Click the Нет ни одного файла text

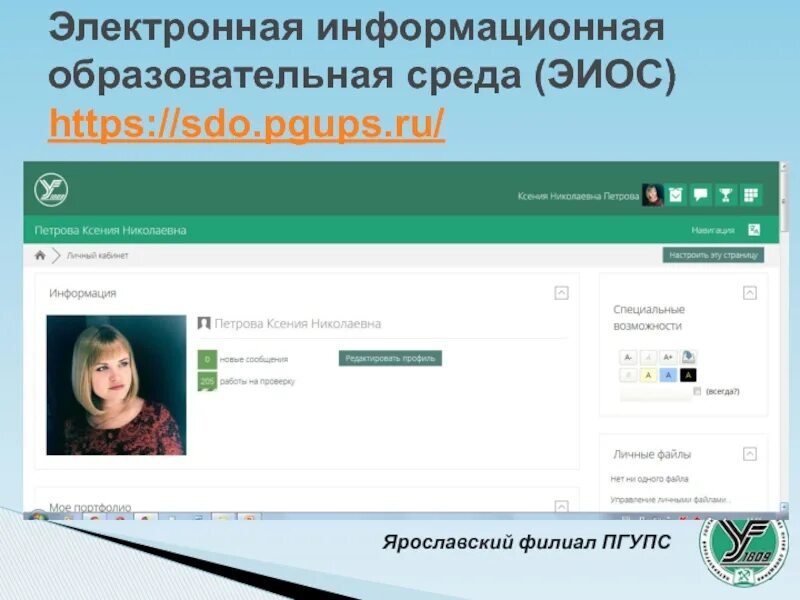(649, 479)
